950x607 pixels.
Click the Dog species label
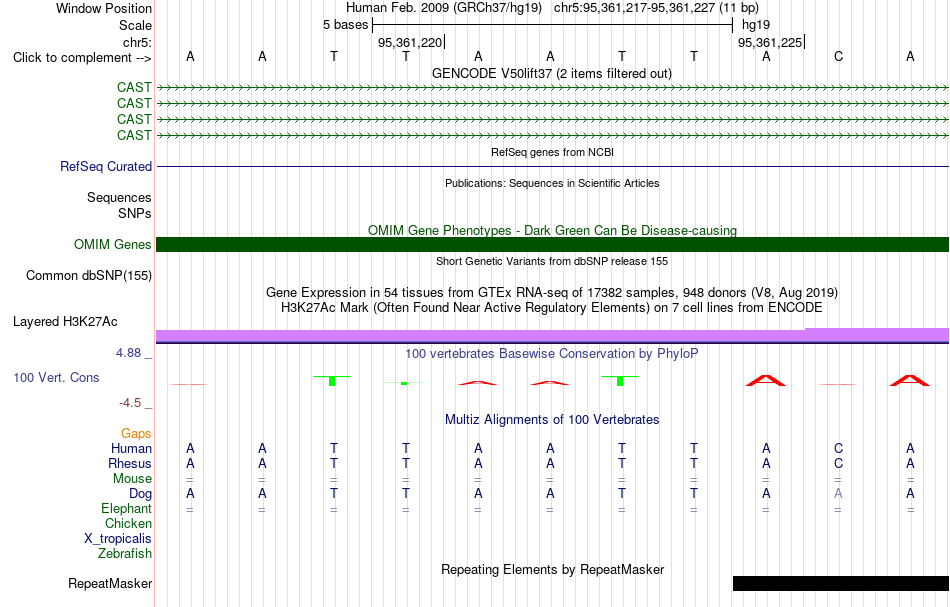coord(140,494)
